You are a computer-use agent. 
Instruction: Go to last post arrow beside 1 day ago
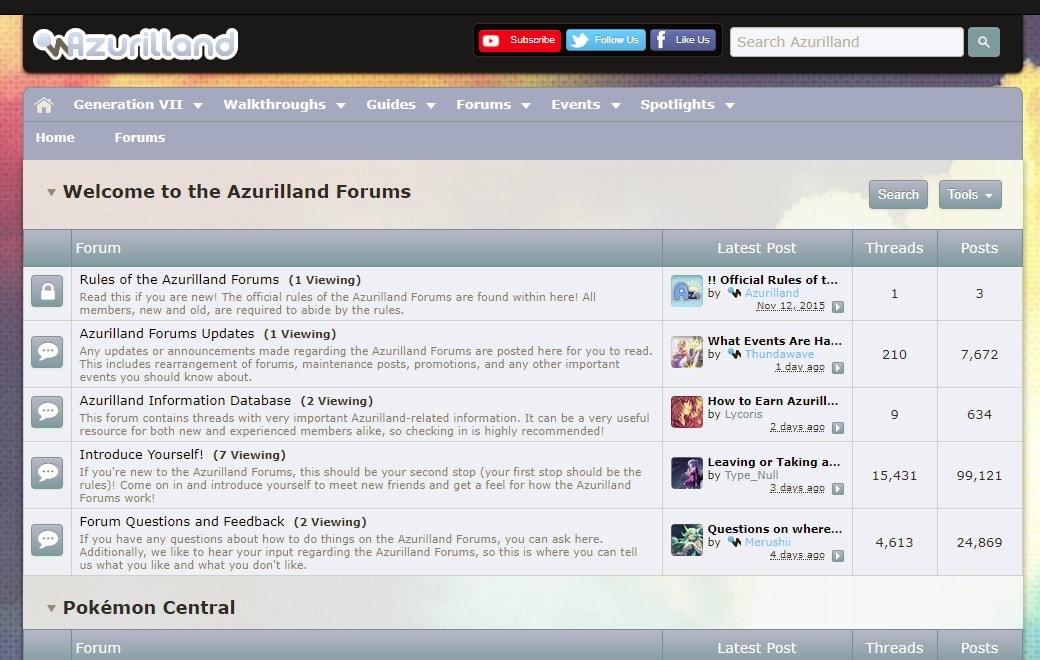838,367
